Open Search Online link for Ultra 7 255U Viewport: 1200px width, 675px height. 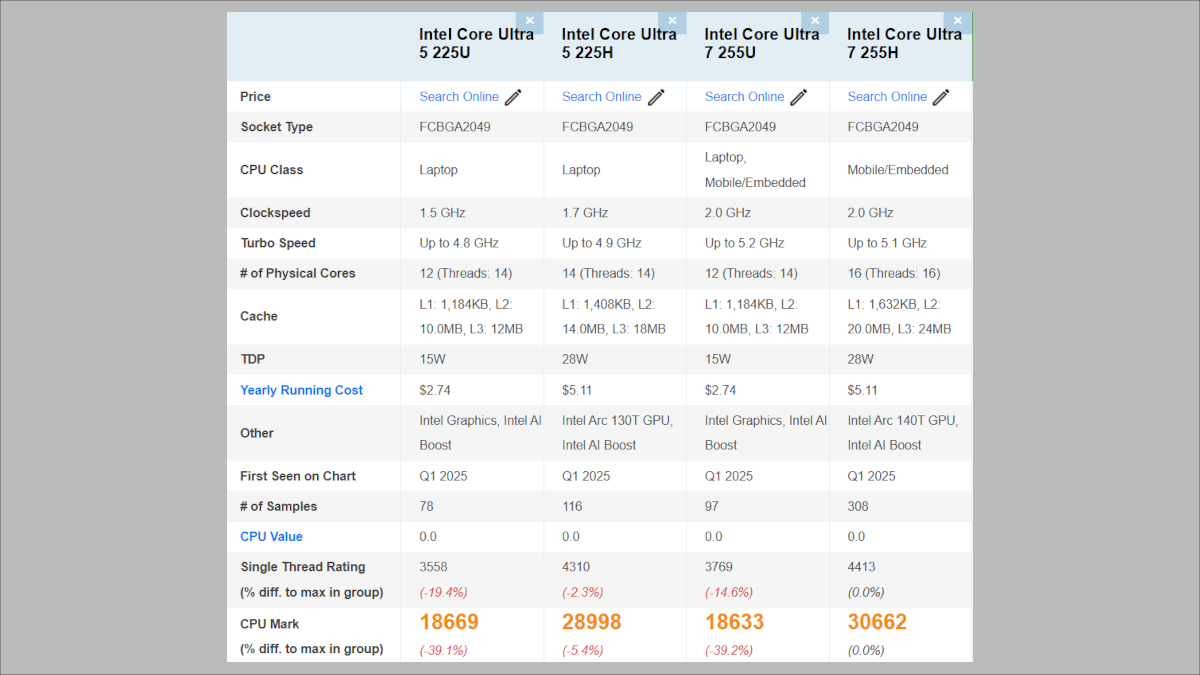coord(745,97)
